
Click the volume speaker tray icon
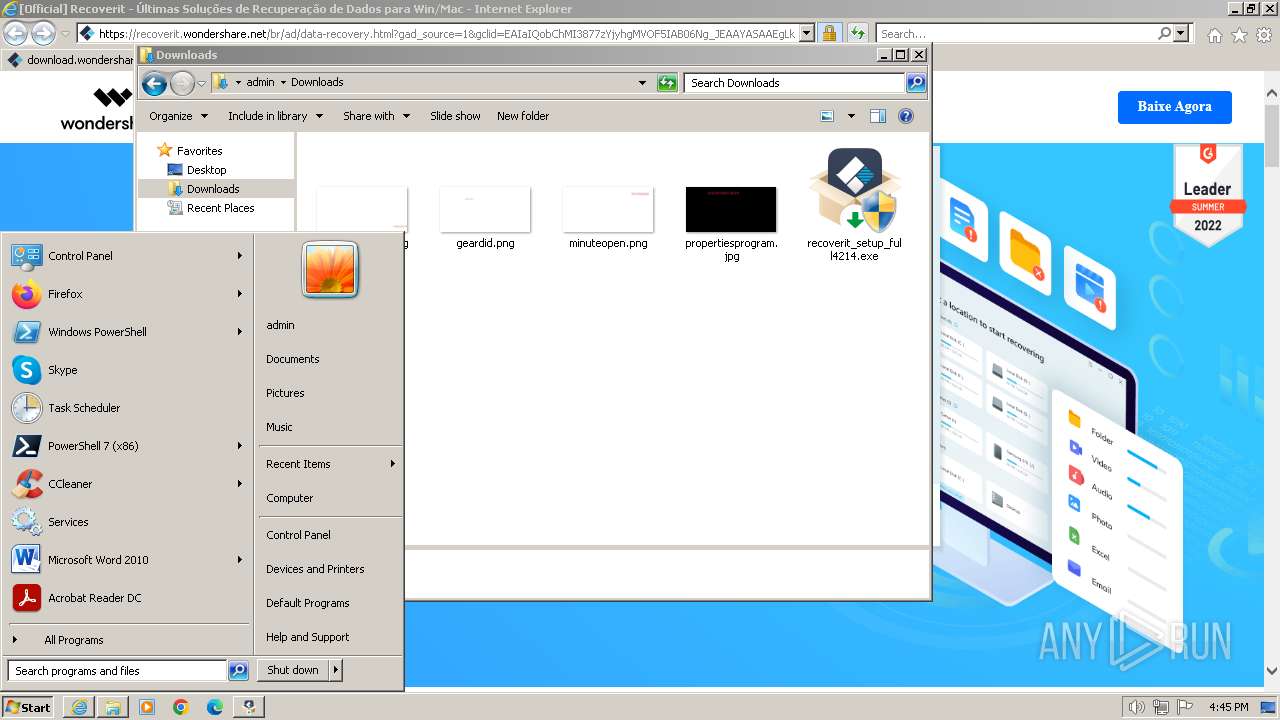pyautogui.click(x=1136, y=707)
